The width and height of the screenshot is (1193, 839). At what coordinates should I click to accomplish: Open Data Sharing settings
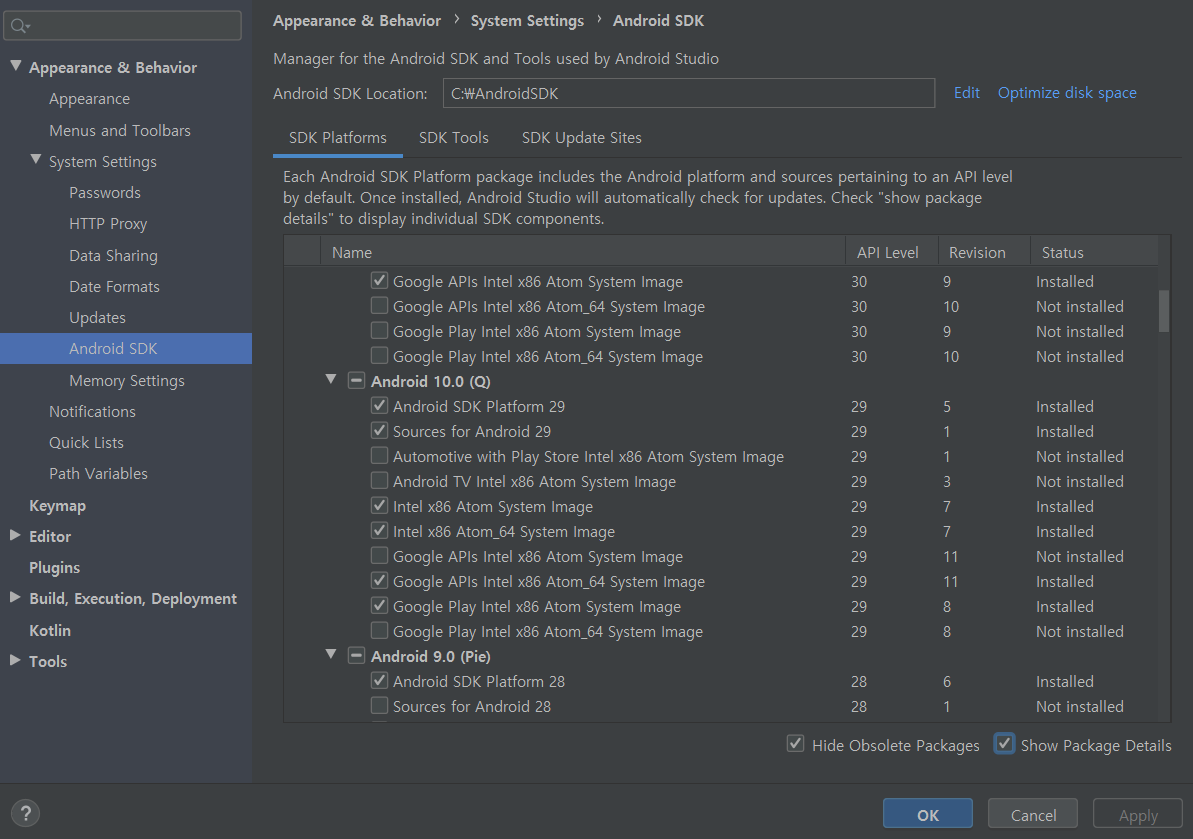click(x=113, y=256)
